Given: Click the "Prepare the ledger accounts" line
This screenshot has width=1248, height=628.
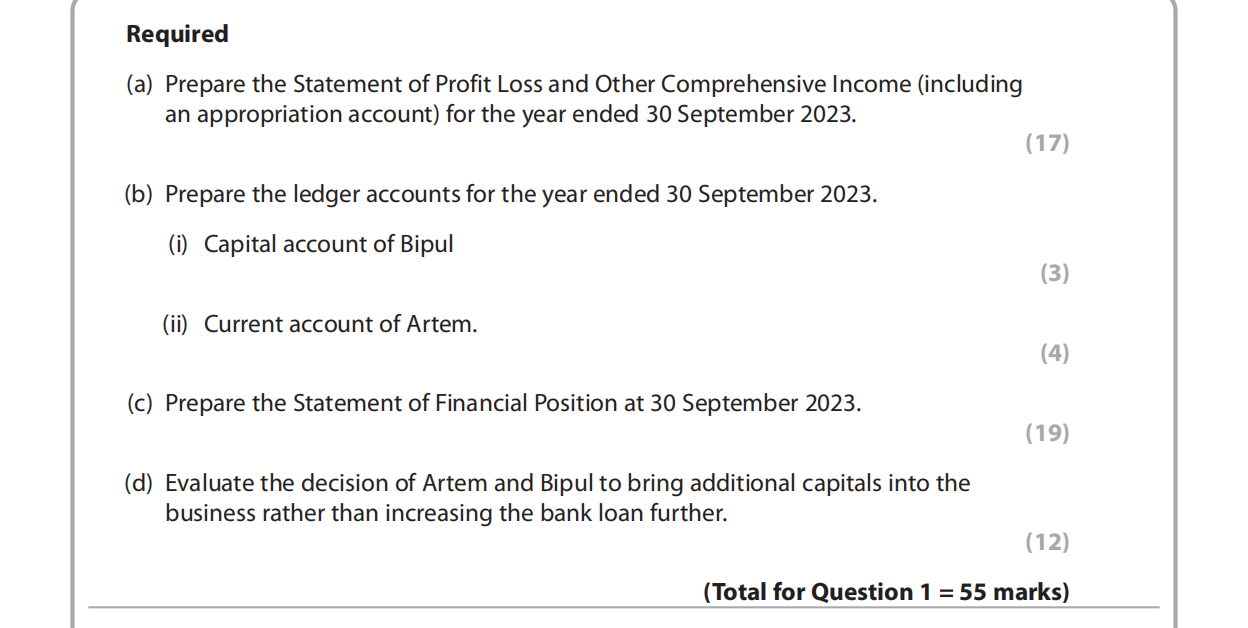Looking at the screenshot, I should pyautogui.click(x=520, y=194).
